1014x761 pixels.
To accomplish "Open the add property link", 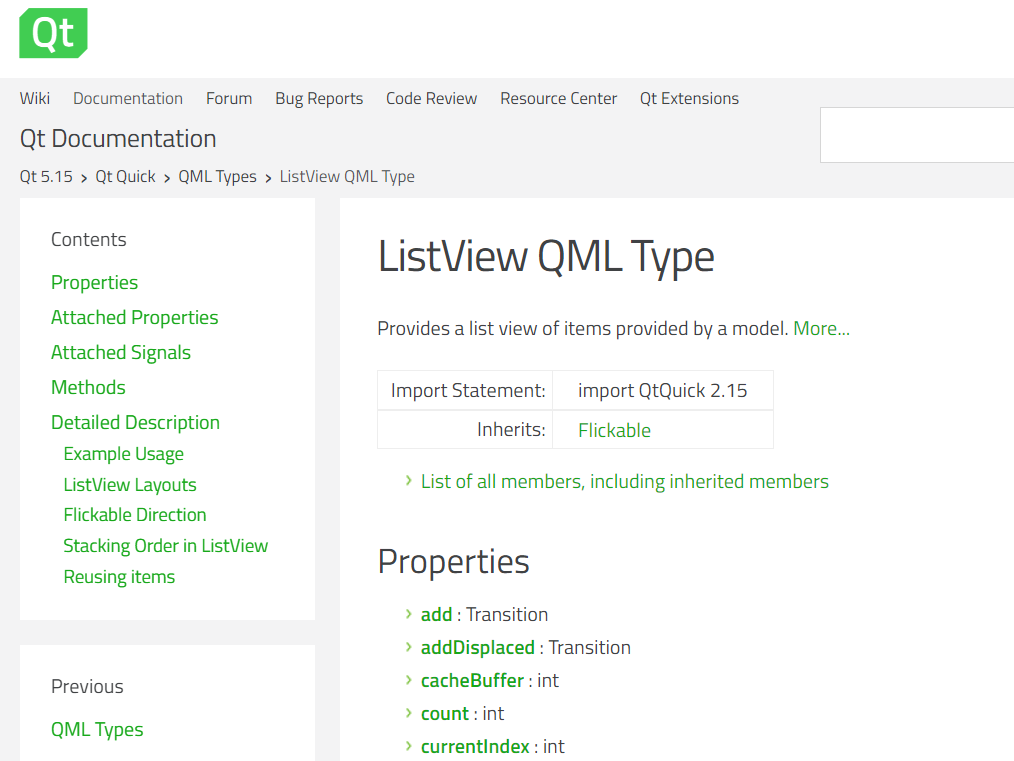I will pos(437,614).
